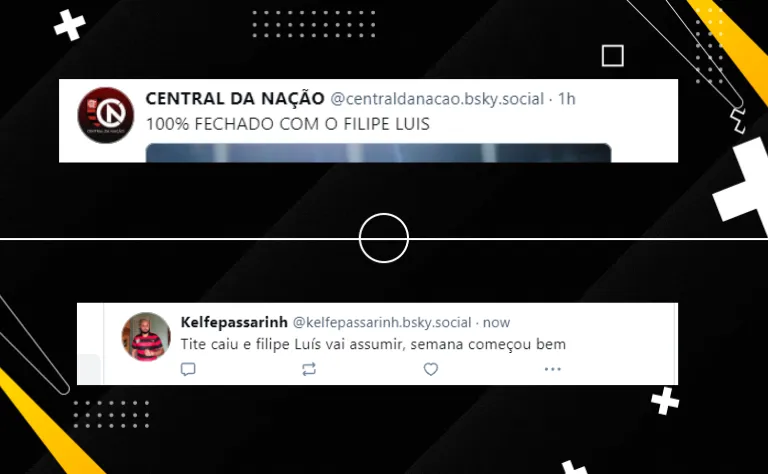Reply to Kelfepassarinh's post
The height and width of the screenshot is (474, 768).
188,369
